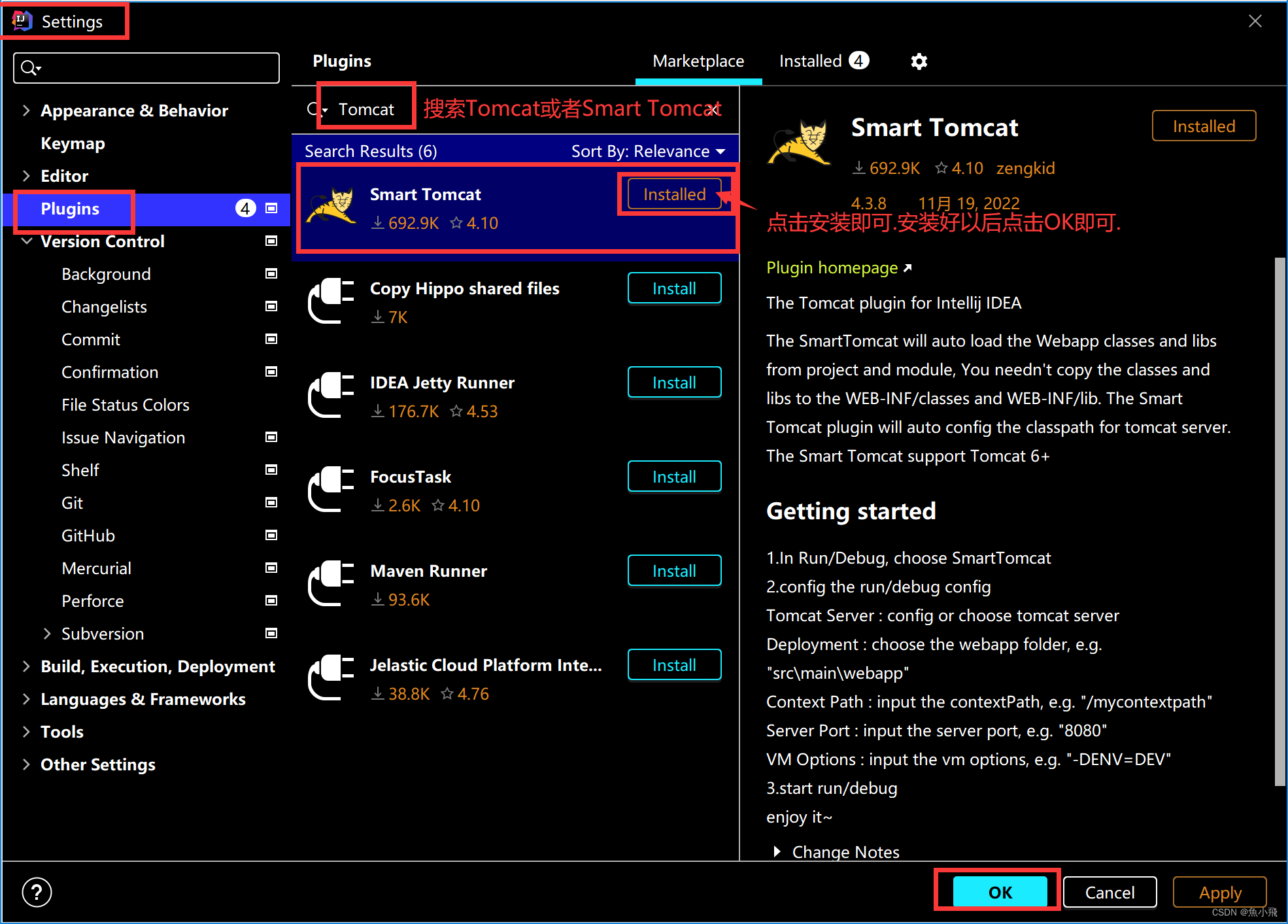Click the plugins gear settings icon
Screen dimensions: 1288x924
tap(919, 61)
